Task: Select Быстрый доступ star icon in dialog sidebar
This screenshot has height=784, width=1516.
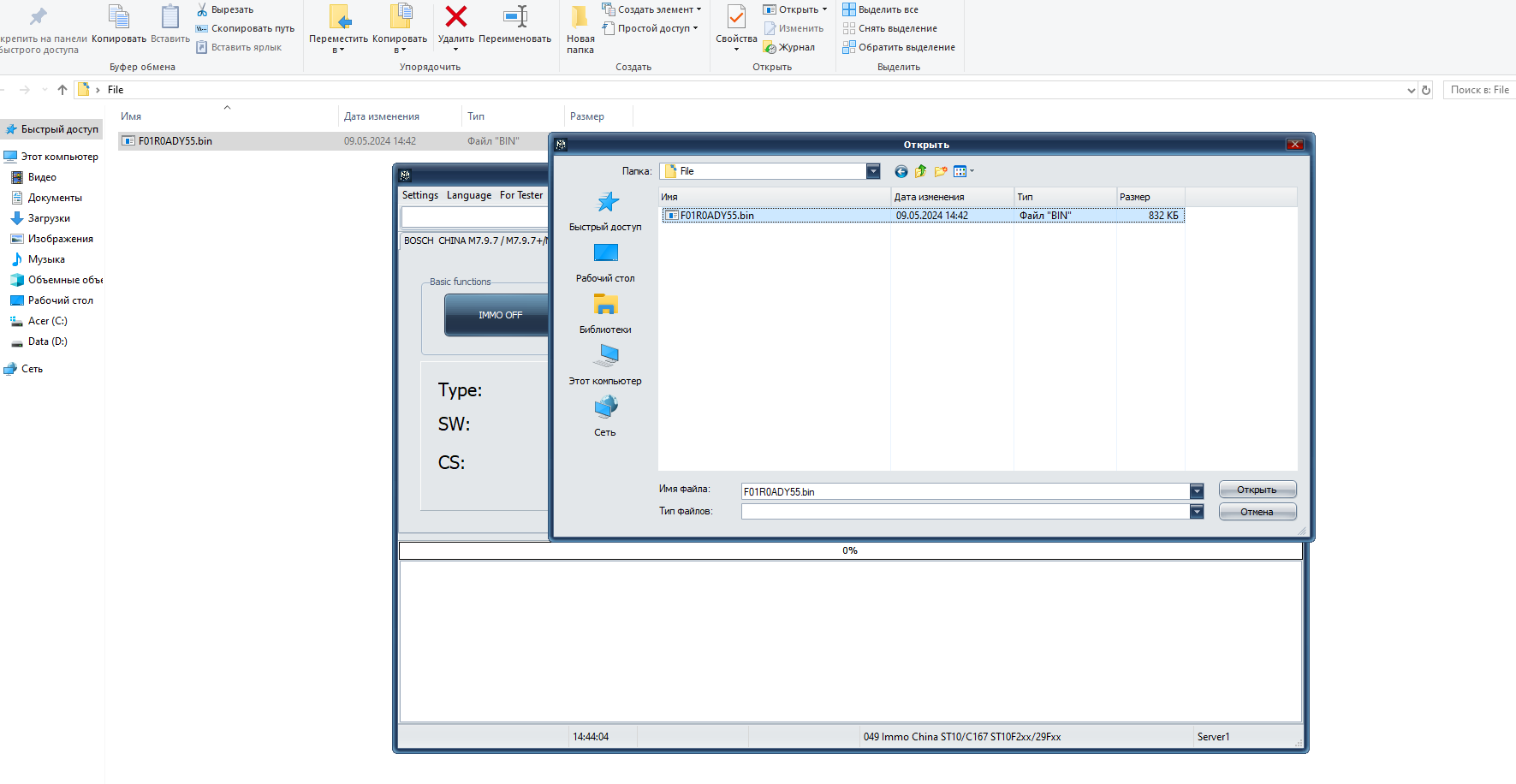Action: click(608, 202)
